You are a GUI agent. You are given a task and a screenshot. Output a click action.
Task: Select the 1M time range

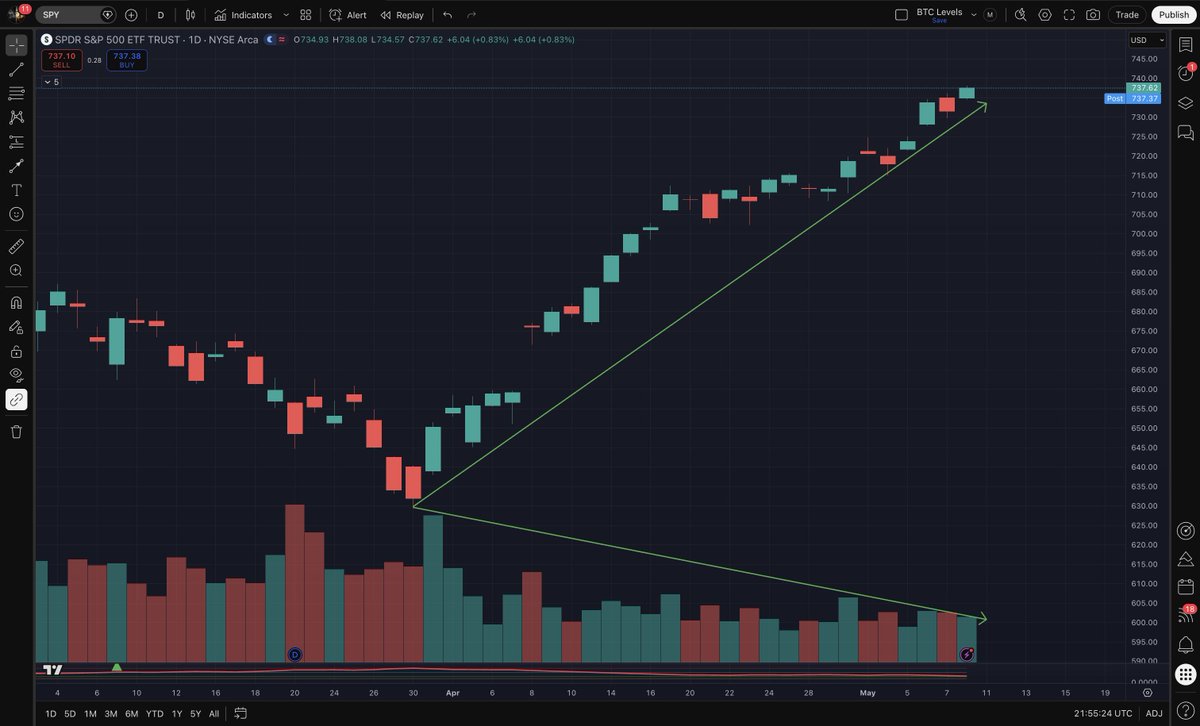click(x=90, y=714)
